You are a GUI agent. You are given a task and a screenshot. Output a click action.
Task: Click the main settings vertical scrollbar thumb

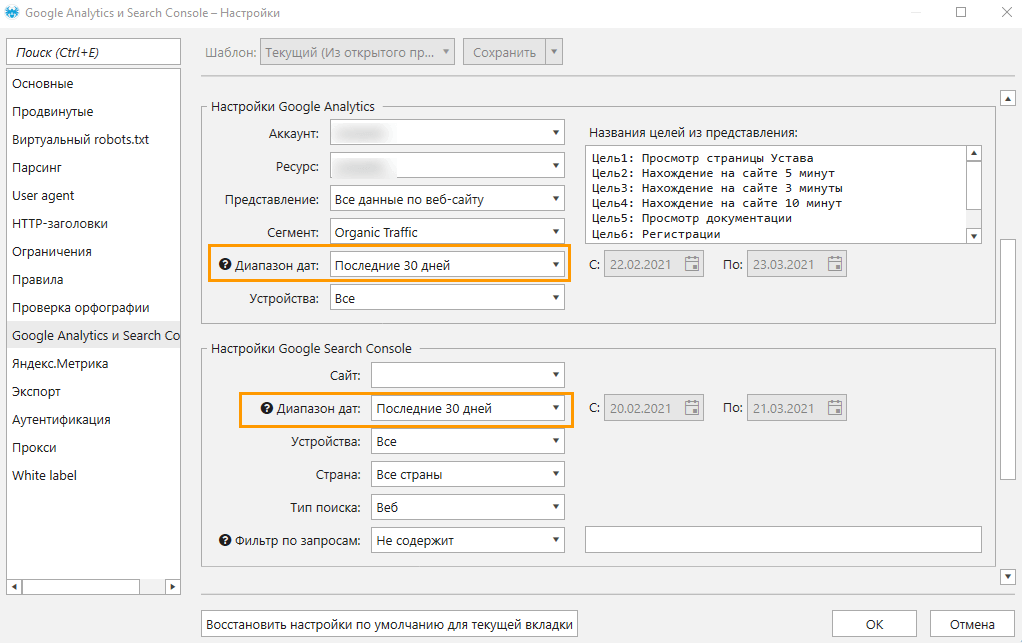1008,360
